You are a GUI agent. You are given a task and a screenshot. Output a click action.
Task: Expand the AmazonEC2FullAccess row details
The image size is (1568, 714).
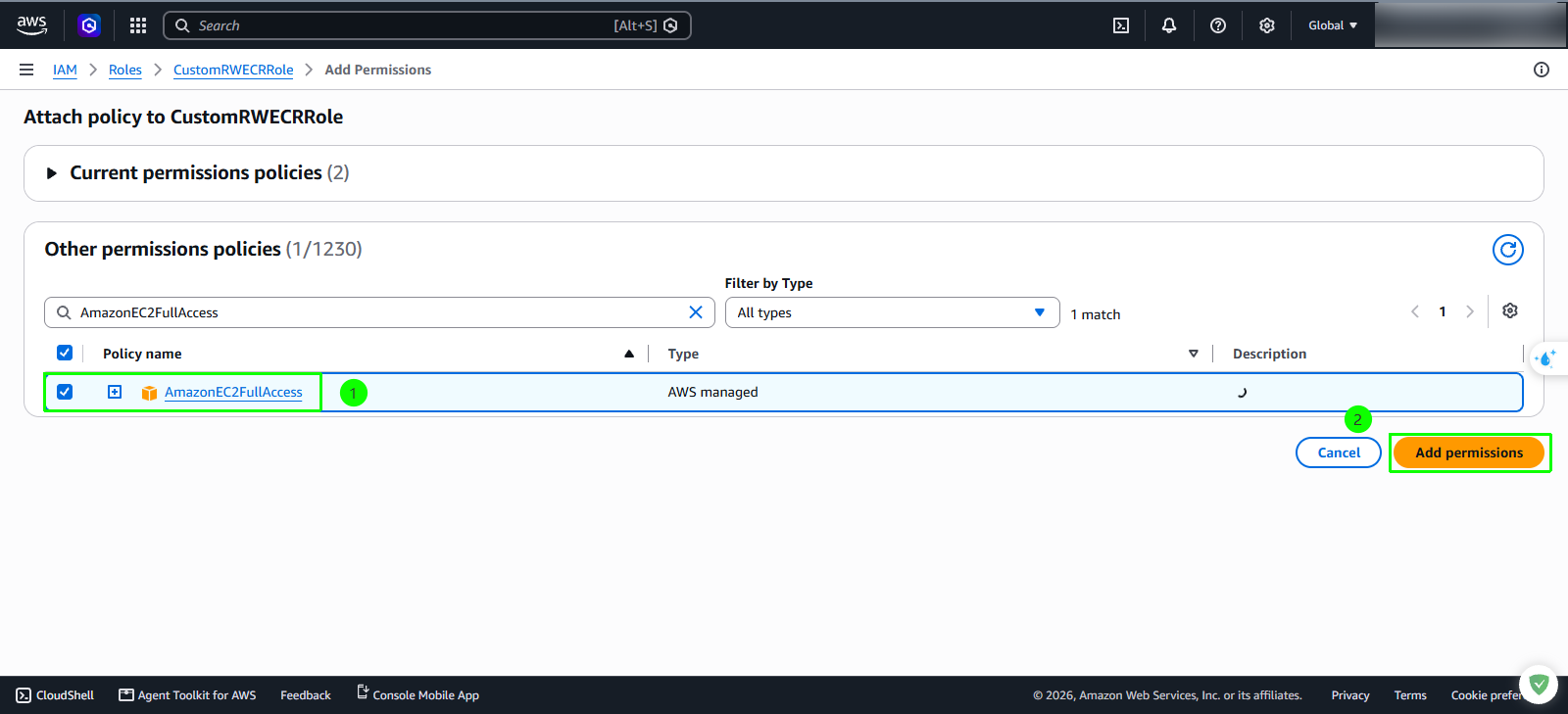pyautogui.click(x=115, y=392)
